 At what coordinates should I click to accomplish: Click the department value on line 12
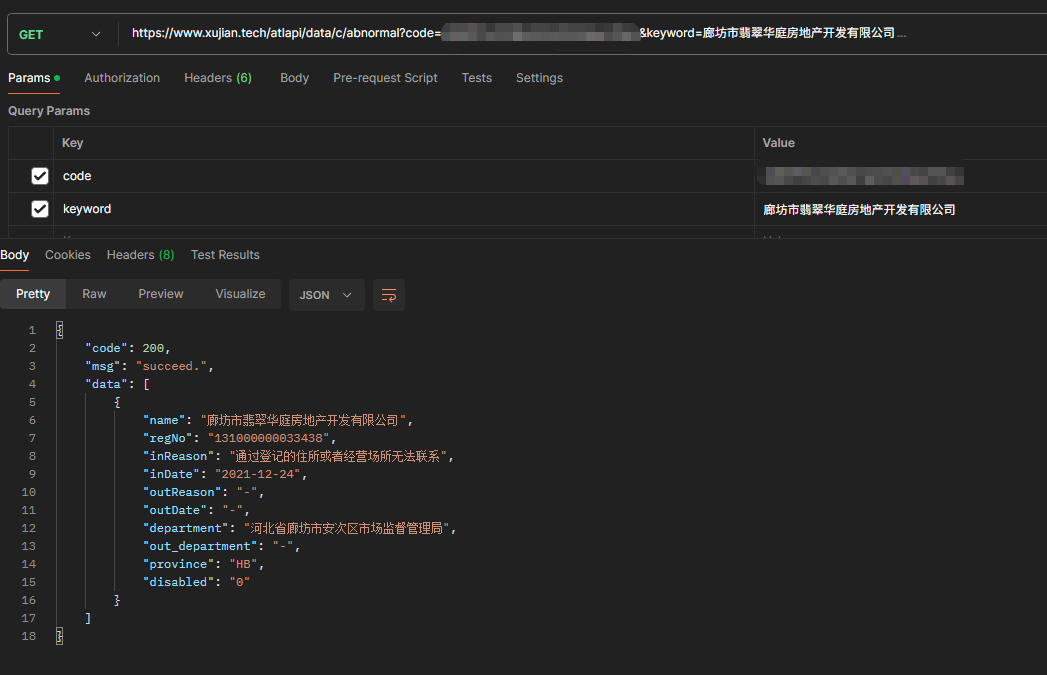pyautogui.click(x=347, y=528)
